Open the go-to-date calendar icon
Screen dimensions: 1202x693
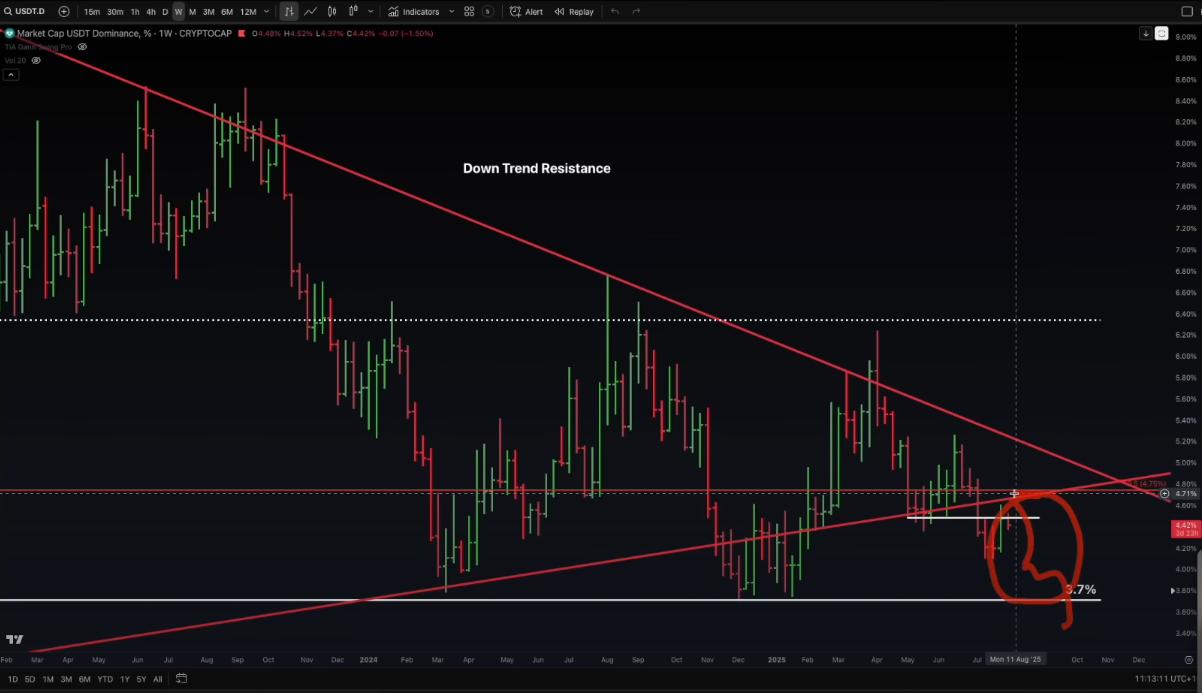coord(181,679)
